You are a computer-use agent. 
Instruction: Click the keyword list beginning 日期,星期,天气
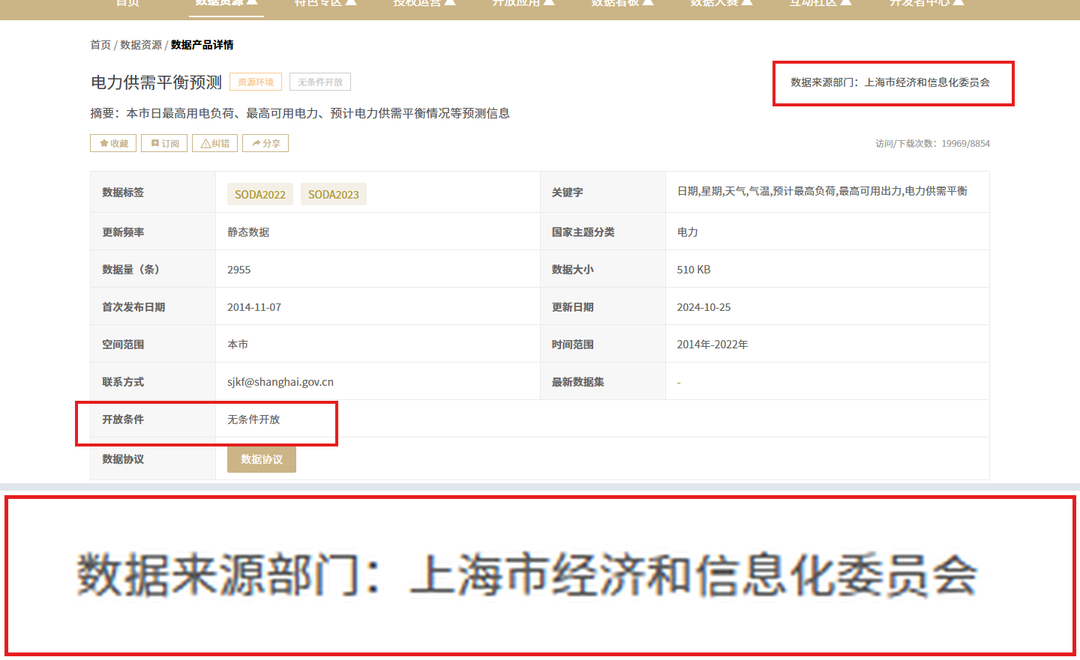click(822, 192)
